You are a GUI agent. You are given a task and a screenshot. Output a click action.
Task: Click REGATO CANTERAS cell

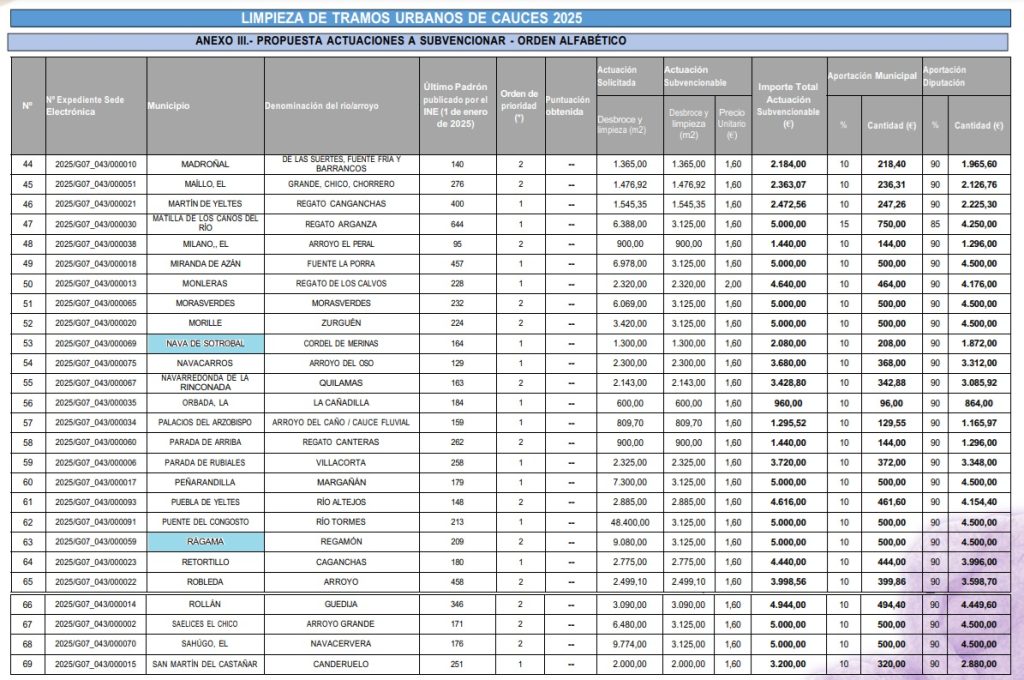click(341, 442)
